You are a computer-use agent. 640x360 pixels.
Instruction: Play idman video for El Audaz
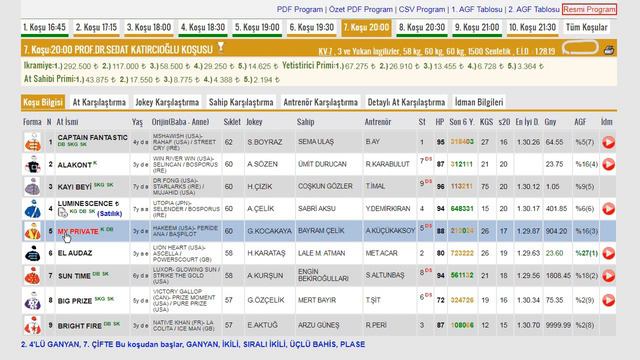click(608, 253)
